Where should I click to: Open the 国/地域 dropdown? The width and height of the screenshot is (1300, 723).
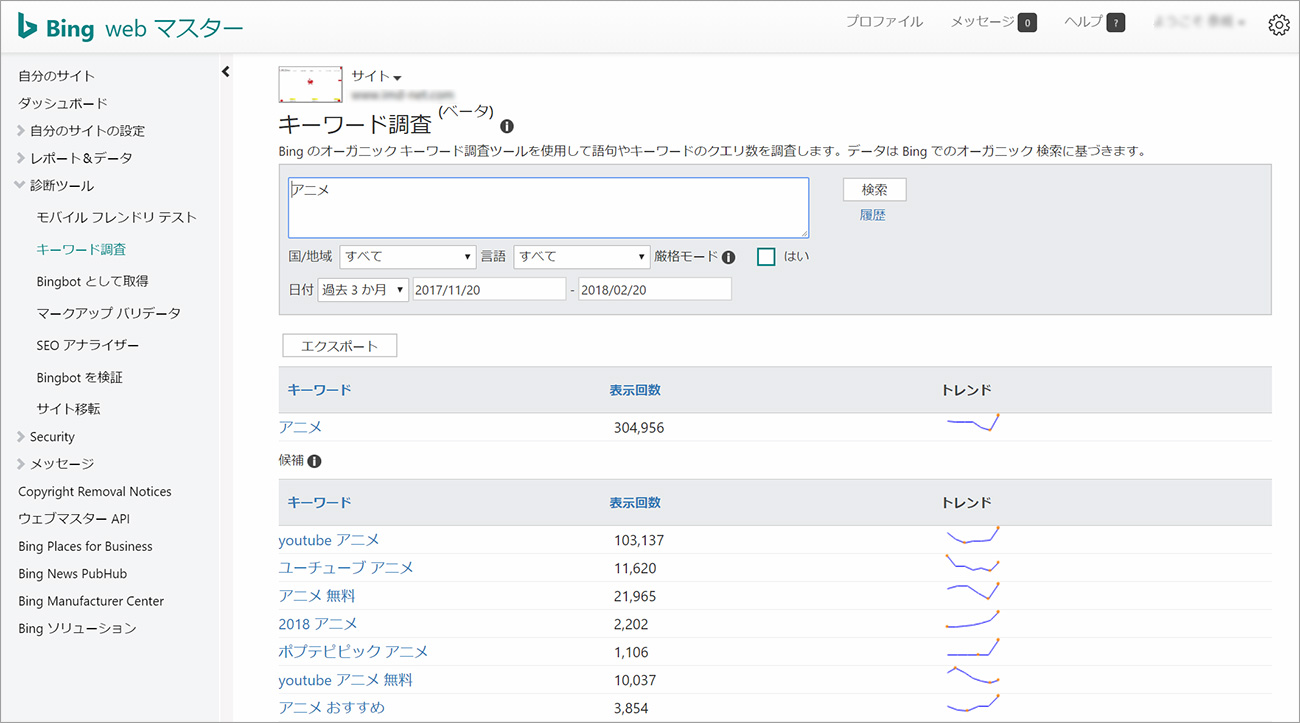click(407, 257)
